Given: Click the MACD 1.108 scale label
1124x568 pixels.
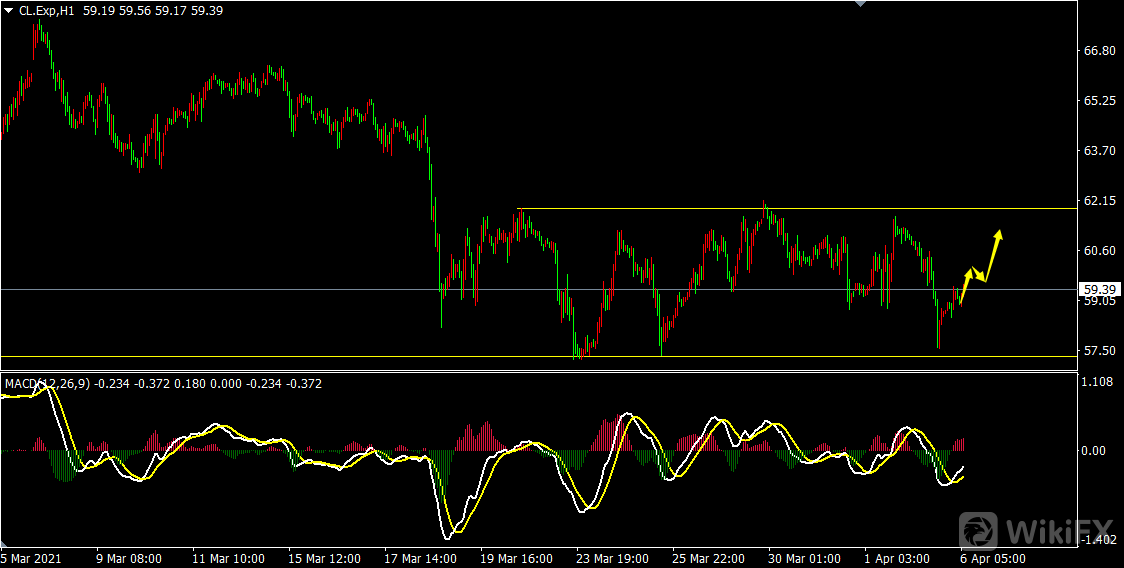Looking at the screenshot, I should (x=1100, y=382).
